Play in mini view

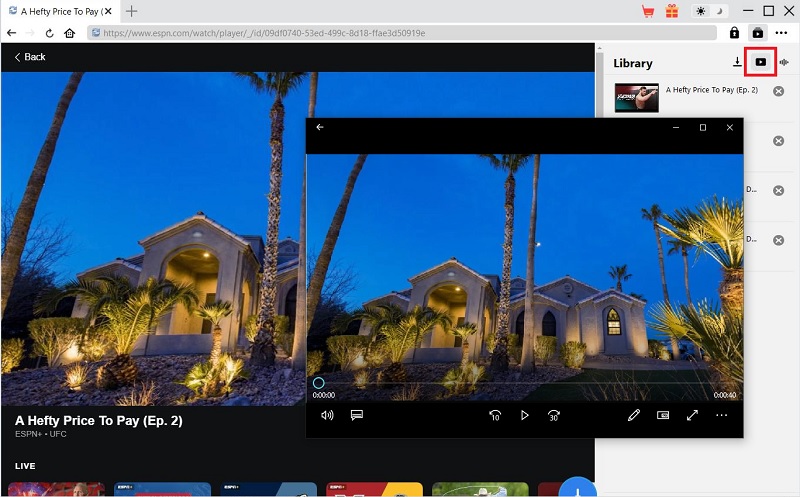tap(663, 415)
